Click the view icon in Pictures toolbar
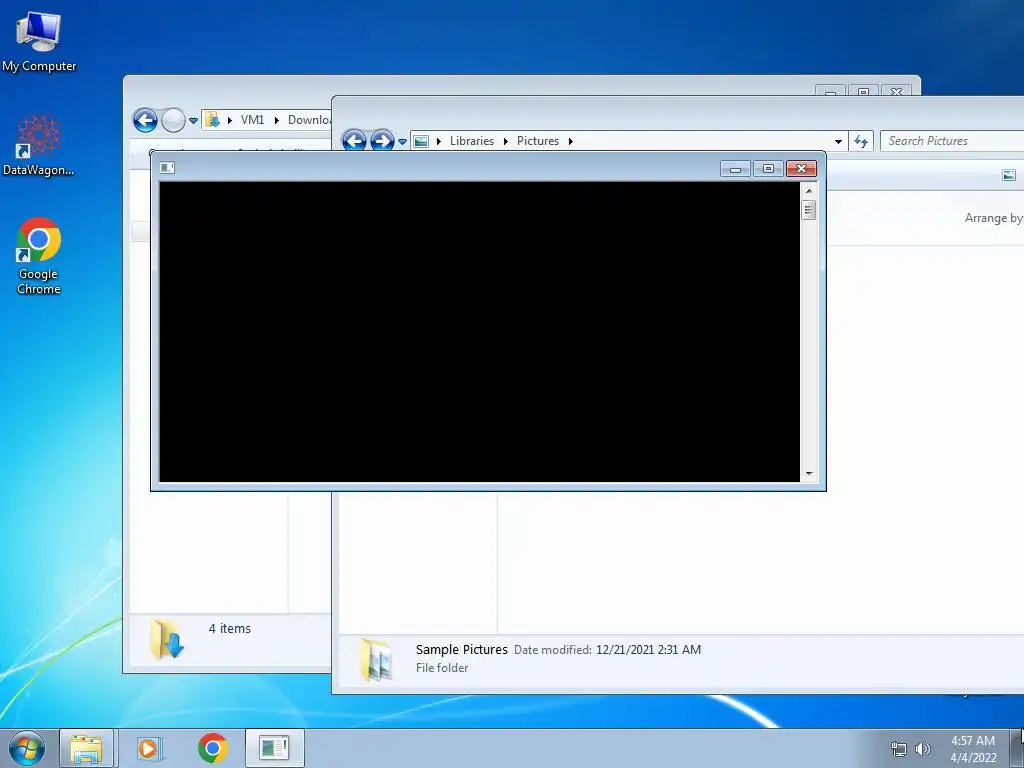1024x768 pixels. click(x=1008, y=175)
